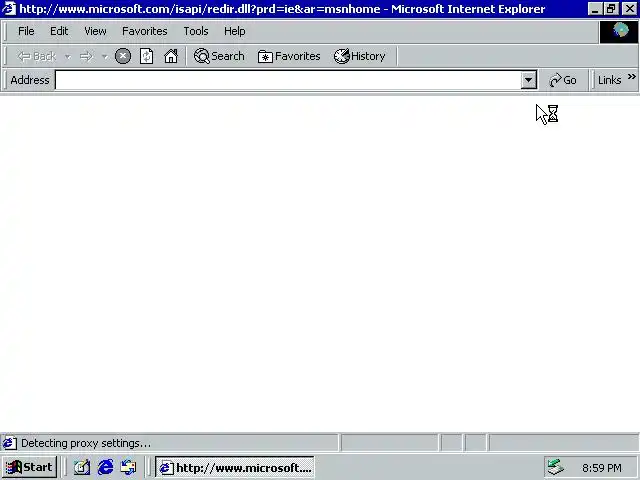Open the File menu
Viewport: 640px width, 480px height.
[x=26, y=31]
